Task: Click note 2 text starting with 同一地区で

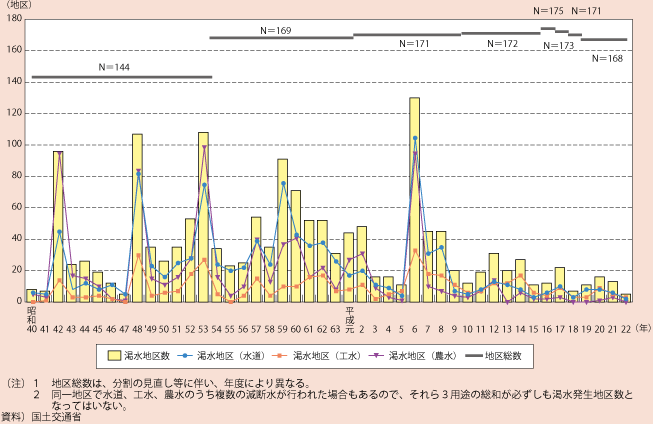Action: 342,400
